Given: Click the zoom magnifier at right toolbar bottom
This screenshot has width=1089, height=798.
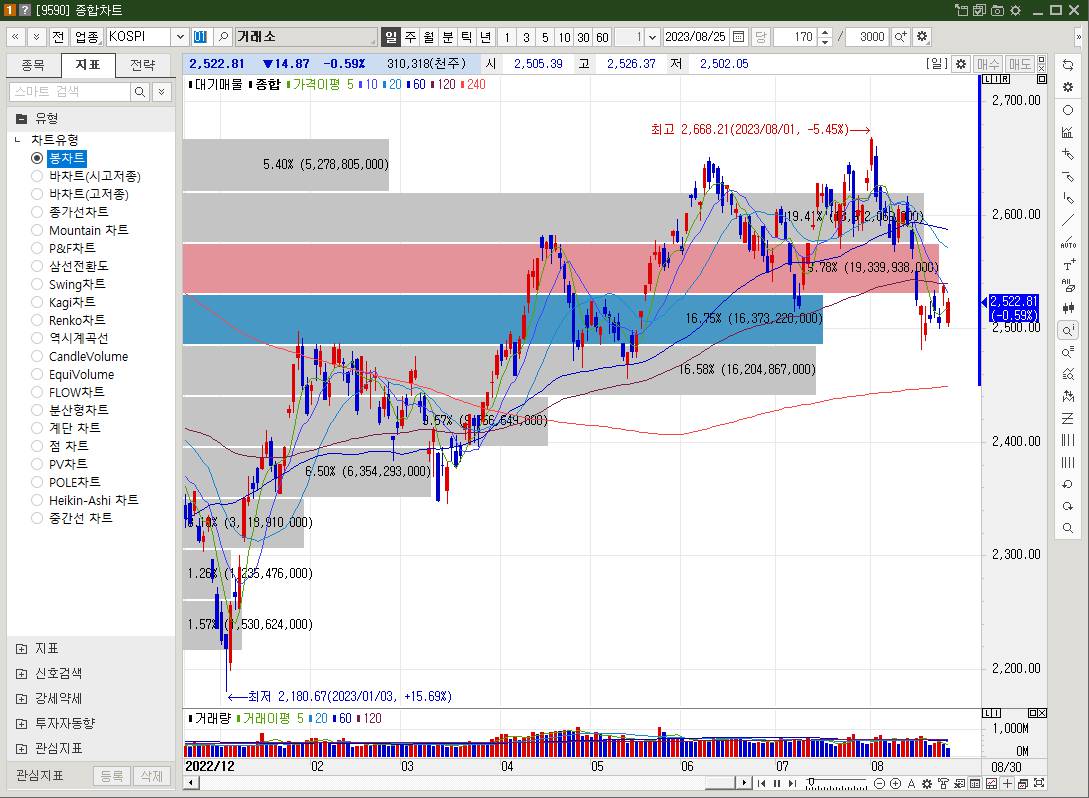Looking at the screenshot, I should pyautogui.click(x=1067, y=529).
